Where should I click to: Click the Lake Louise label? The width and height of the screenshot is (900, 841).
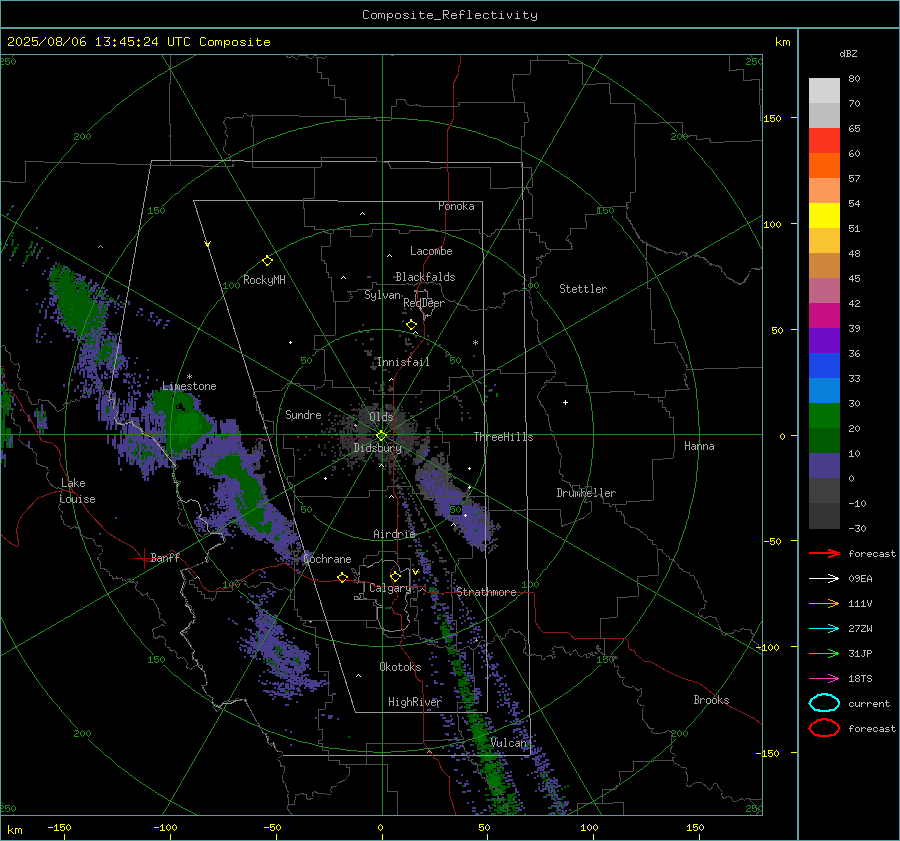(77, 491)
